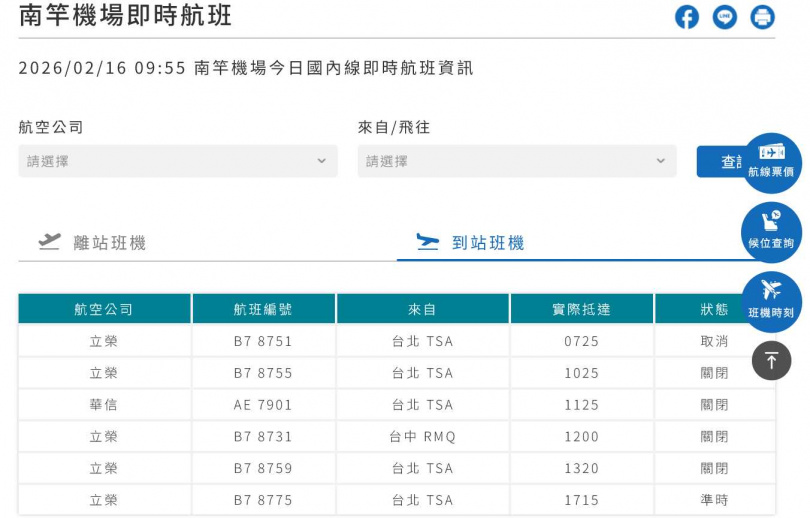Click the 航空公司 column header
Viewport: 810px width, 518px height.
pos(104,309)
